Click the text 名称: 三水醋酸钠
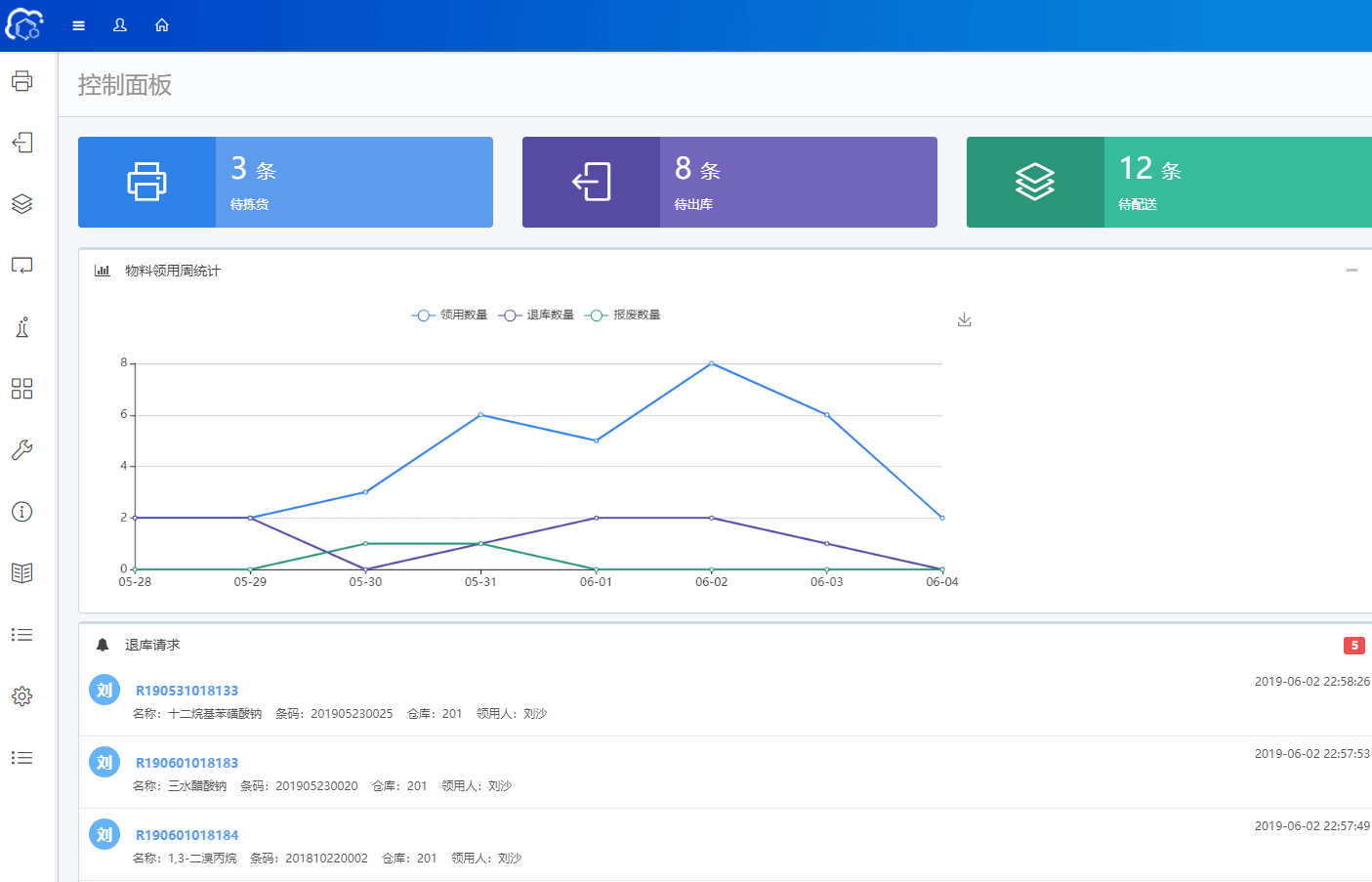The width and height of the screenshot is (1372, 882). [180, 786]
